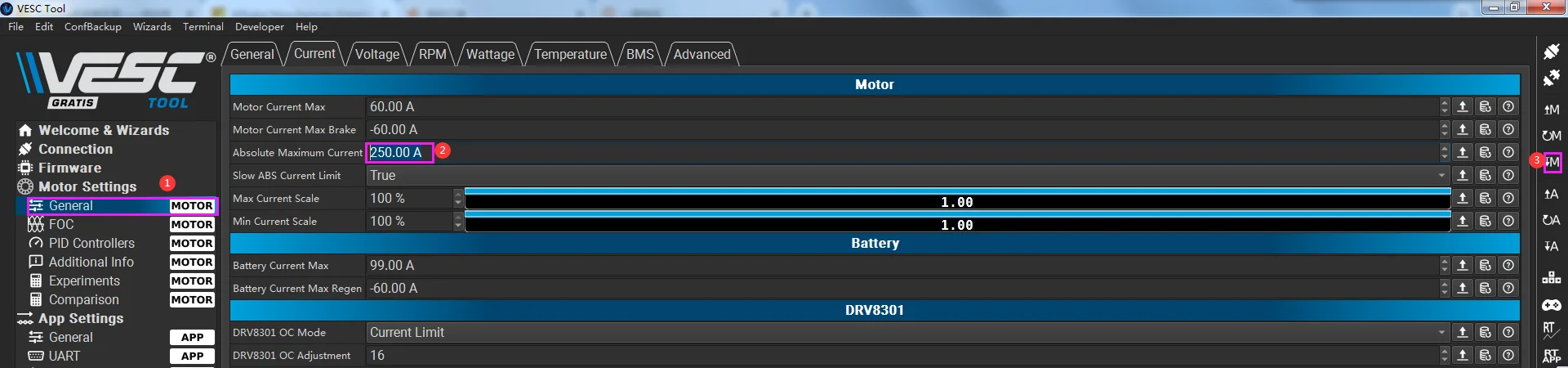Click the gamepad keyboard control icon
Viewport: 1568px width, 368px height.
pyautogui.click(x=1552, y=305)
